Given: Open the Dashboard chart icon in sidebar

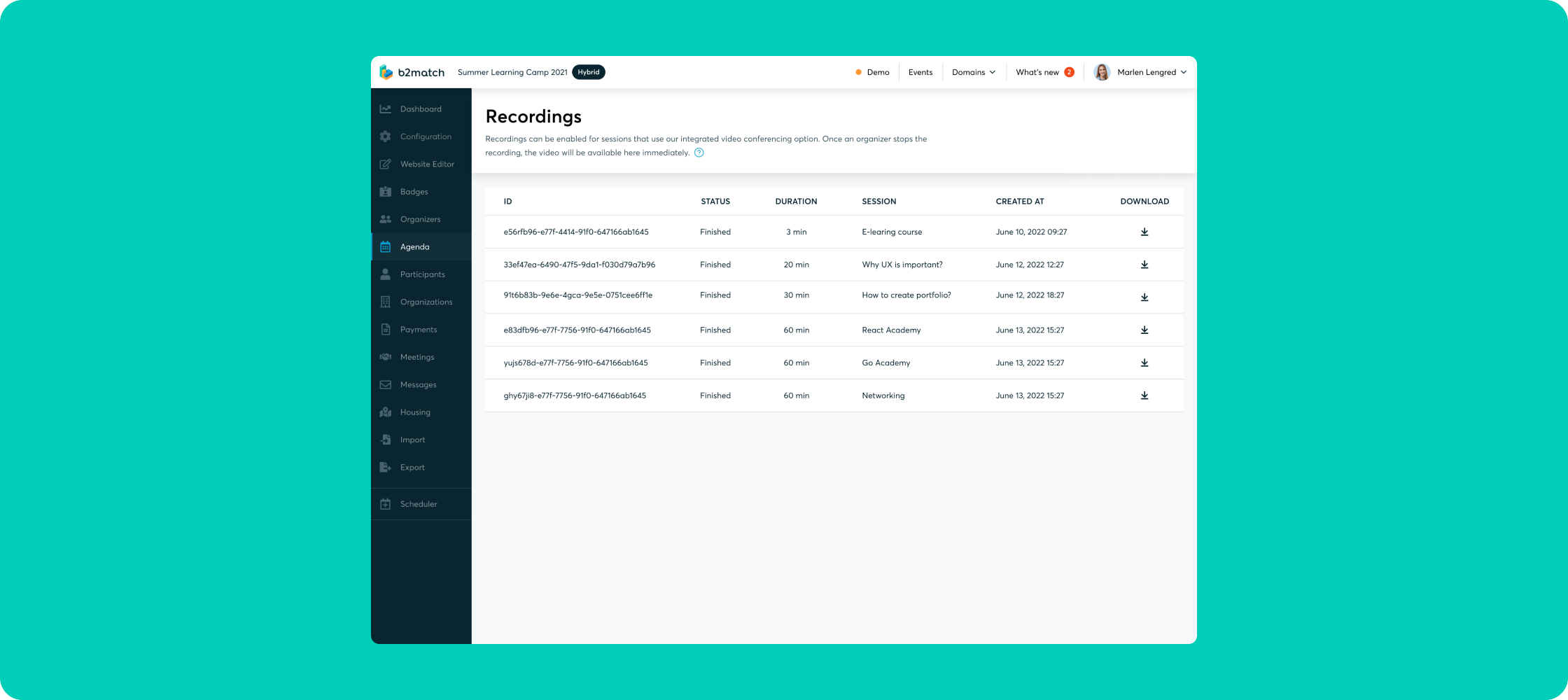Looking at the screenshot, I should [x=385, y=109].
